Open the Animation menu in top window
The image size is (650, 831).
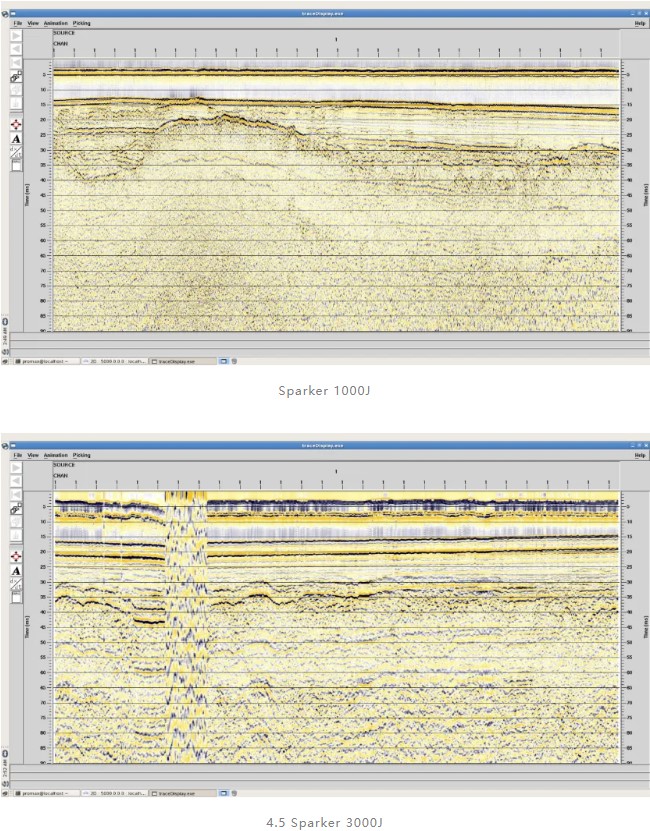click(x=55, y=22)
